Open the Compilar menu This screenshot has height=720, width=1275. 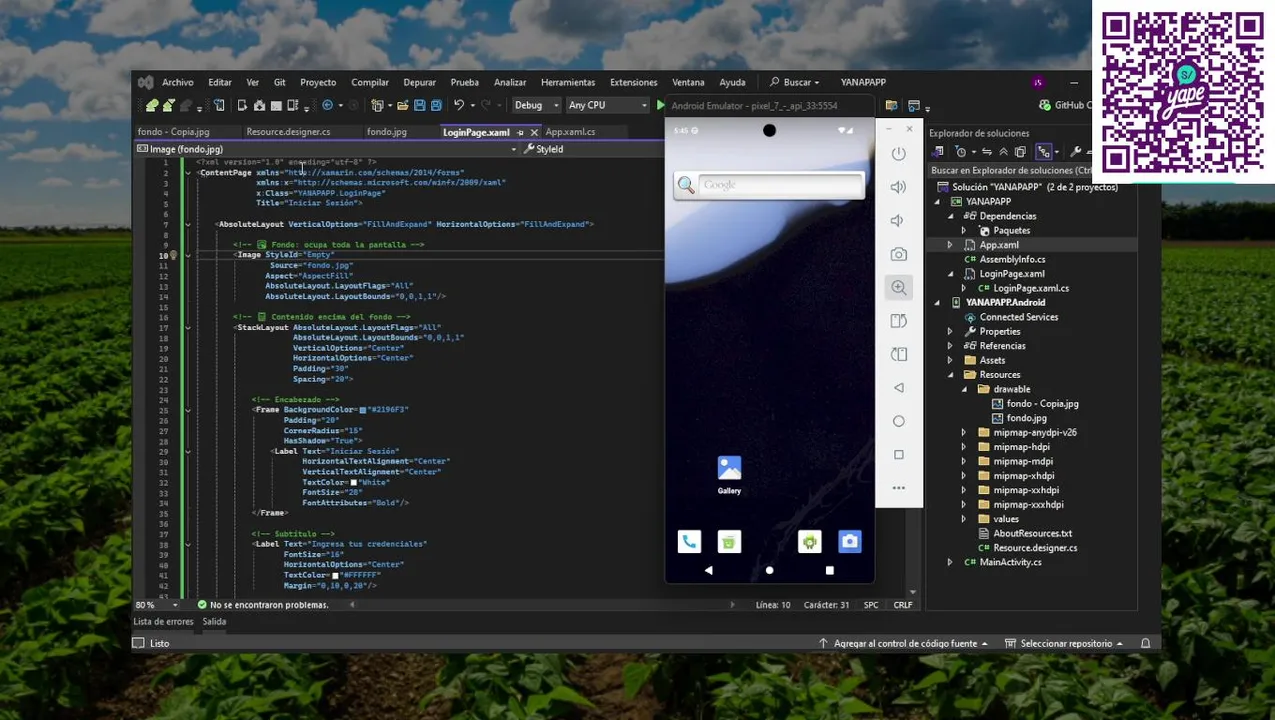pos(370,82)
